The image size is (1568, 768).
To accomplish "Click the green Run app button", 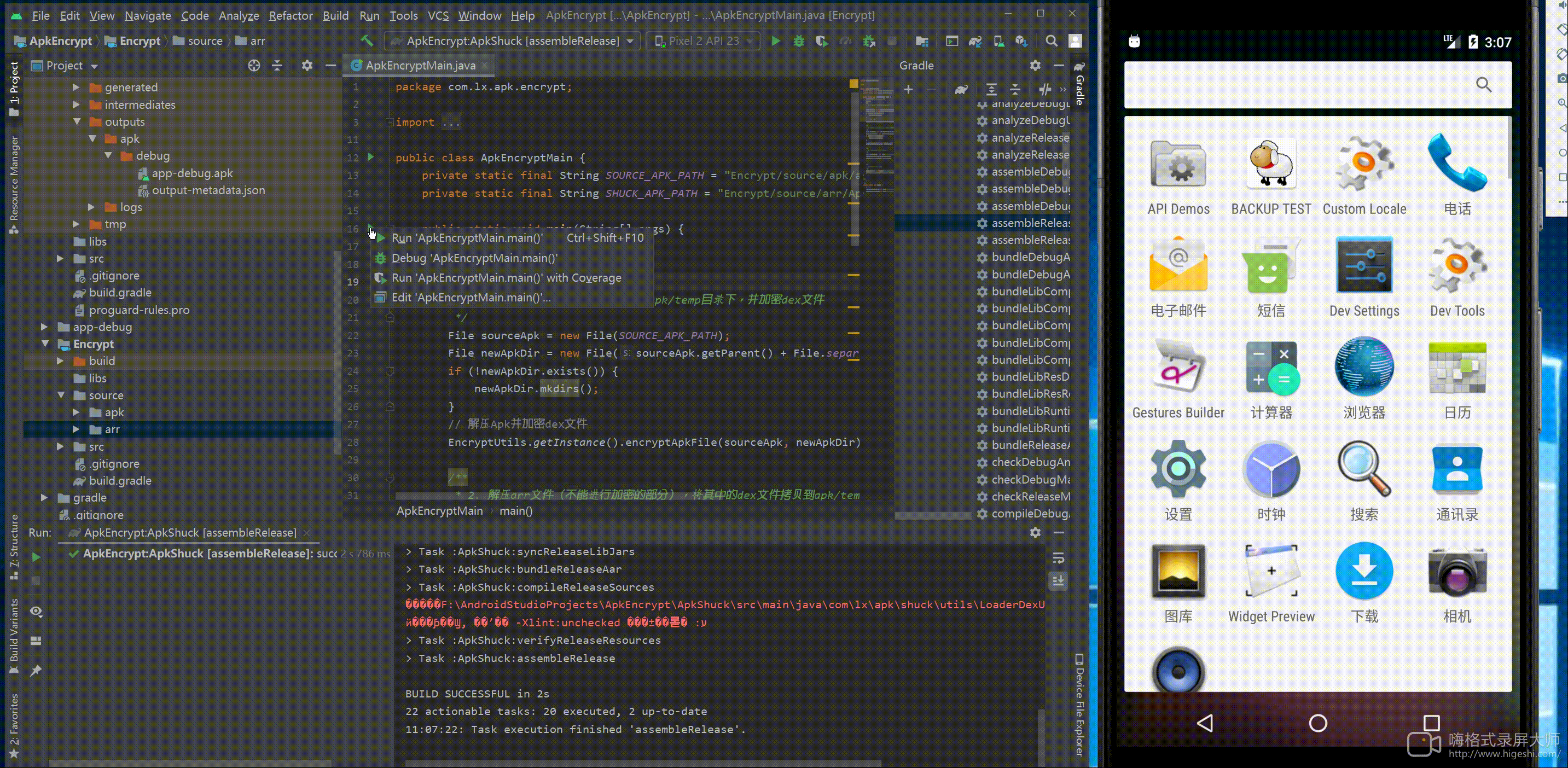I will [775, 41].
